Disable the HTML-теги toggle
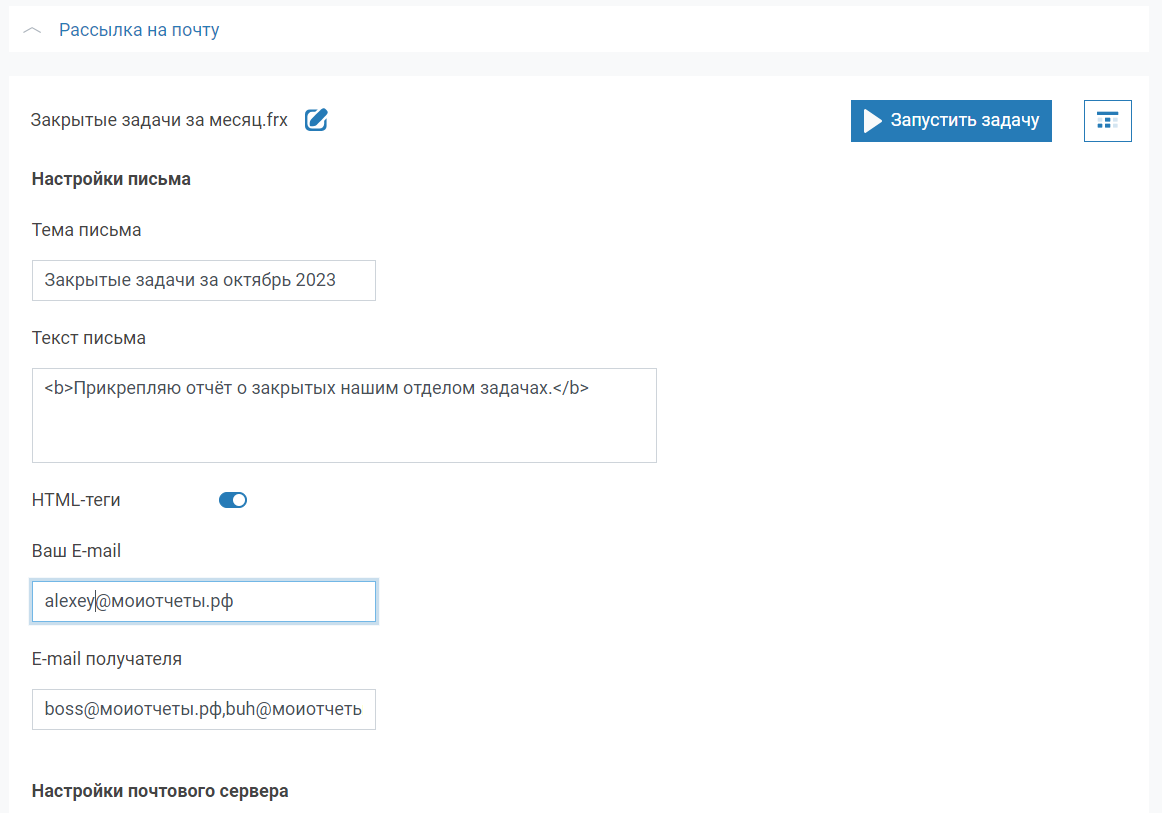 233,500
